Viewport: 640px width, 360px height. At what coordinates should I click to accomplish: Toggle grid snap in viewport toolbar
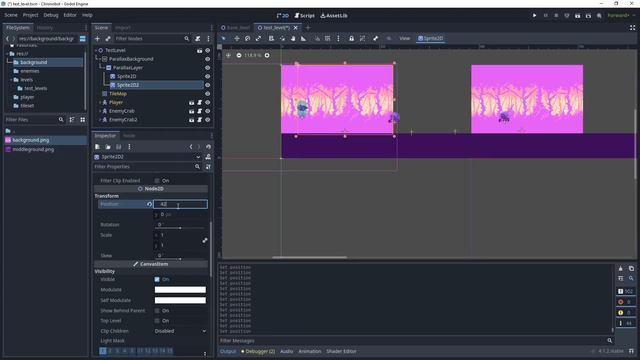(x=327, y=38)
